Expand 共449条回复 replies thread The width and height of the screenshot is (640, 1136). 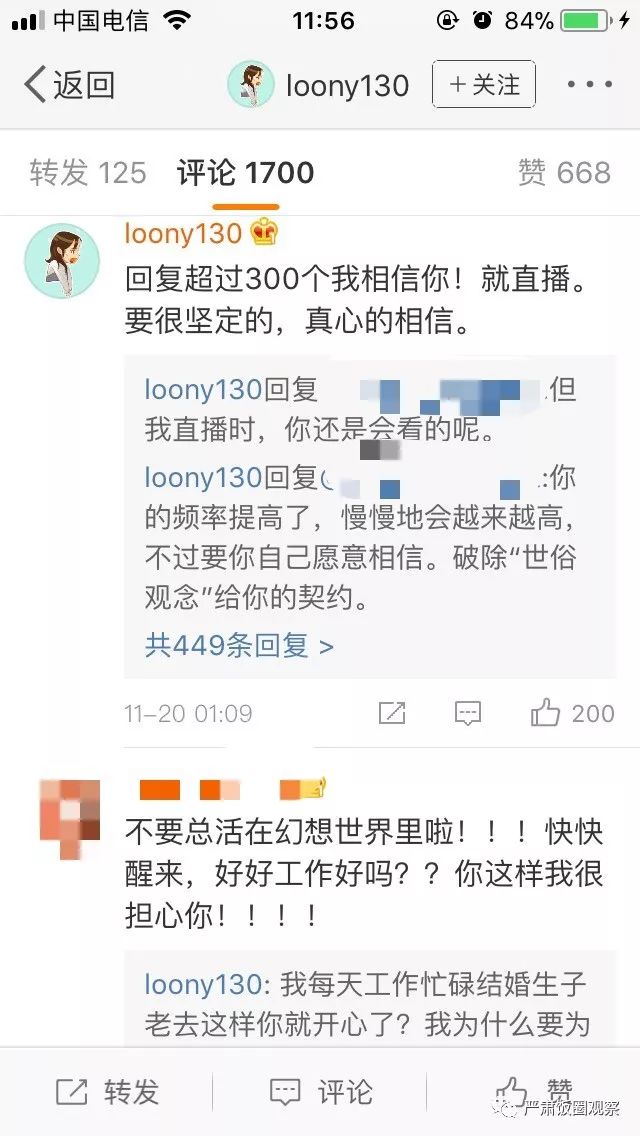point(239,644)
